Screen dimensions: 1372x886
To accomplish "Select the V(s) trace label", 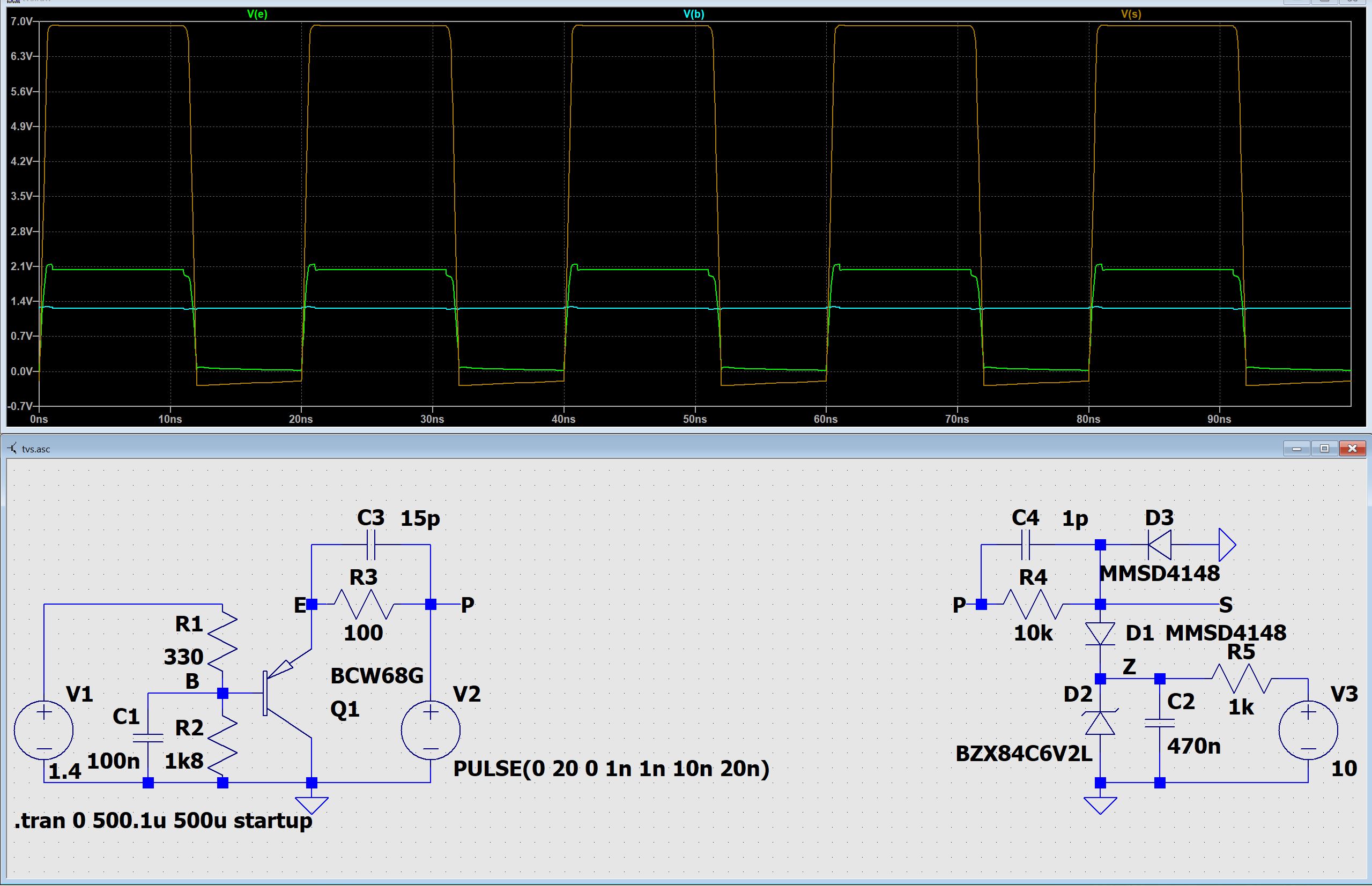I will pos(1131,14).
